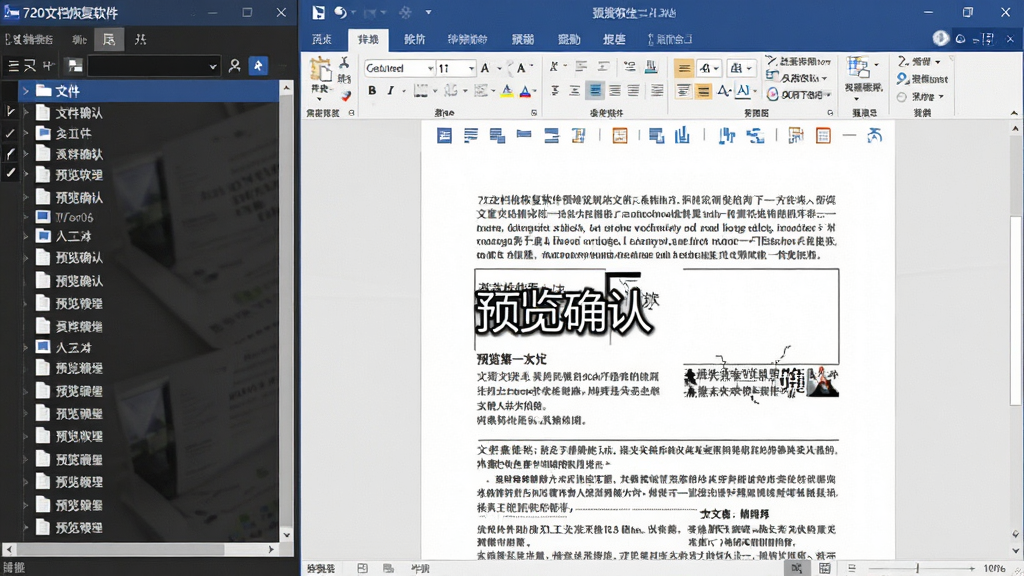
Task: Open the Quick Access Toolbar customize arrow
Action: 428,12
